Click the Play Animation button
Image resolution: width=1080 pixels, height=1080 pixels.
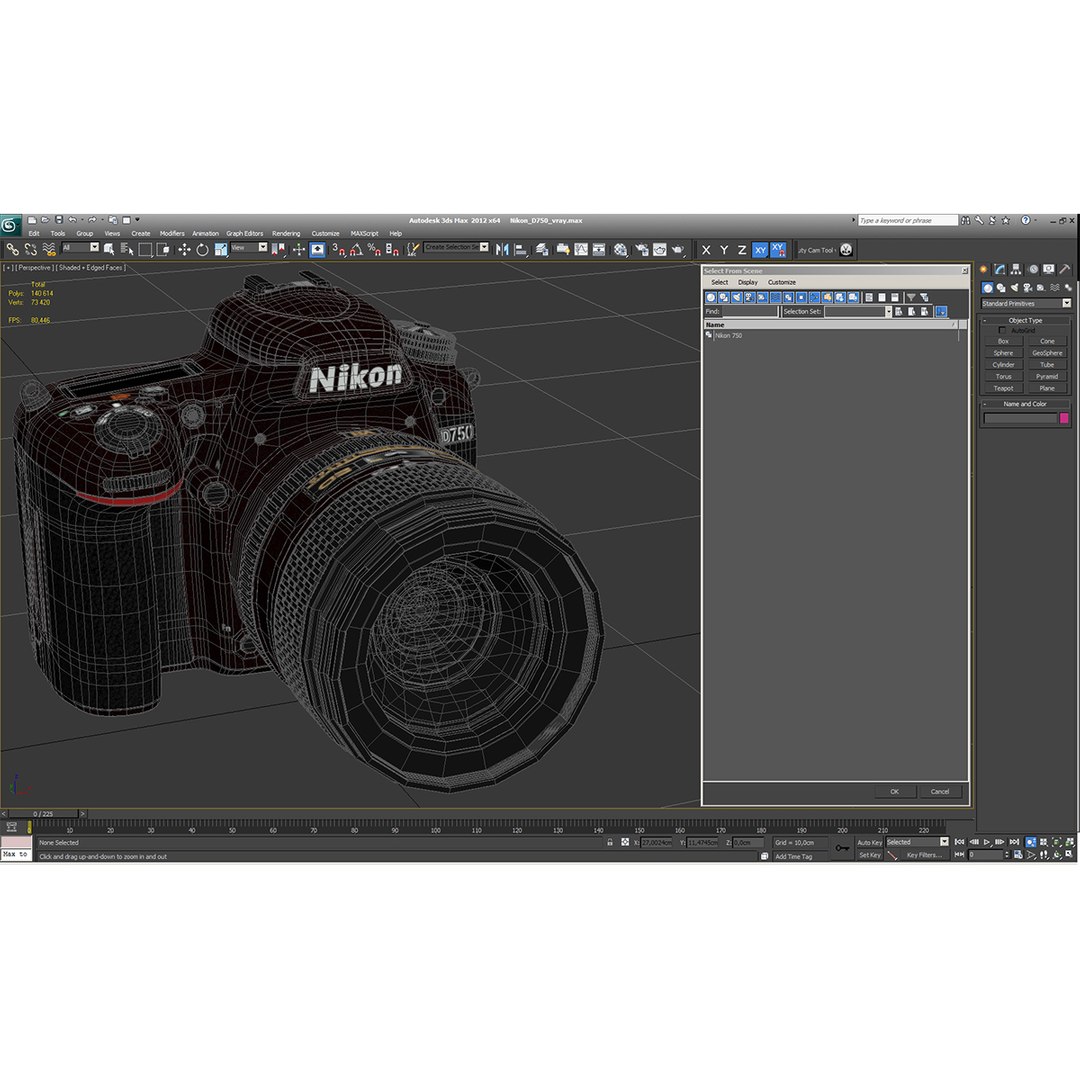[x=987, y=842]
